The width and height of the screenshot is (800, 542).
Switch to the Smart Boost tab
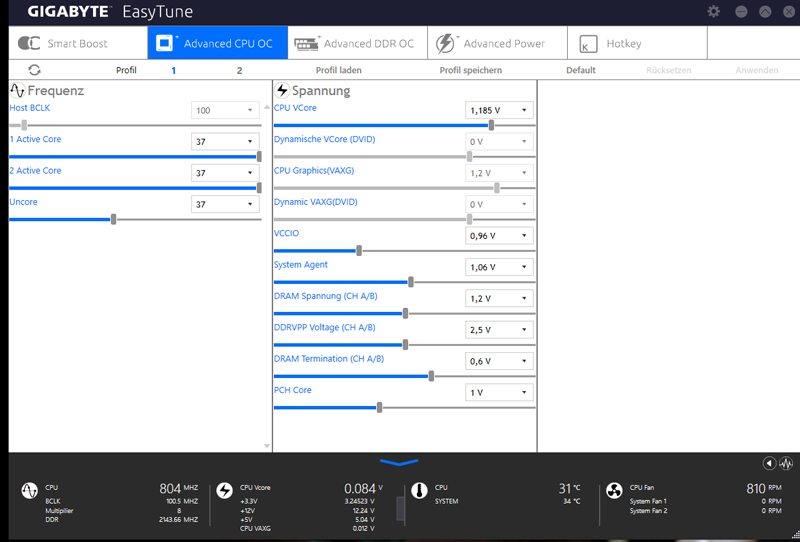pyautogui.click(x=78, y=43)
